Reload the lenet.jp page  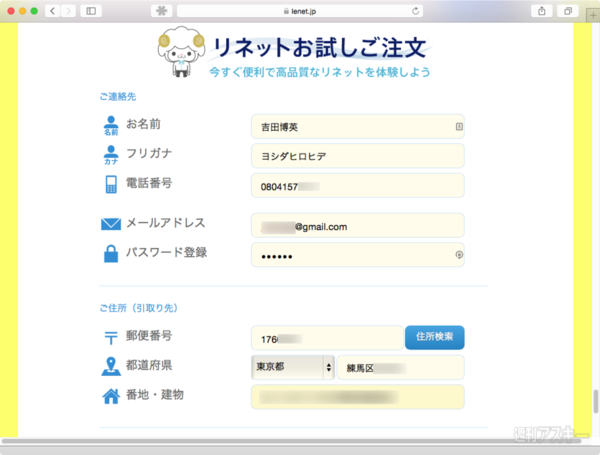pos(415,11)
